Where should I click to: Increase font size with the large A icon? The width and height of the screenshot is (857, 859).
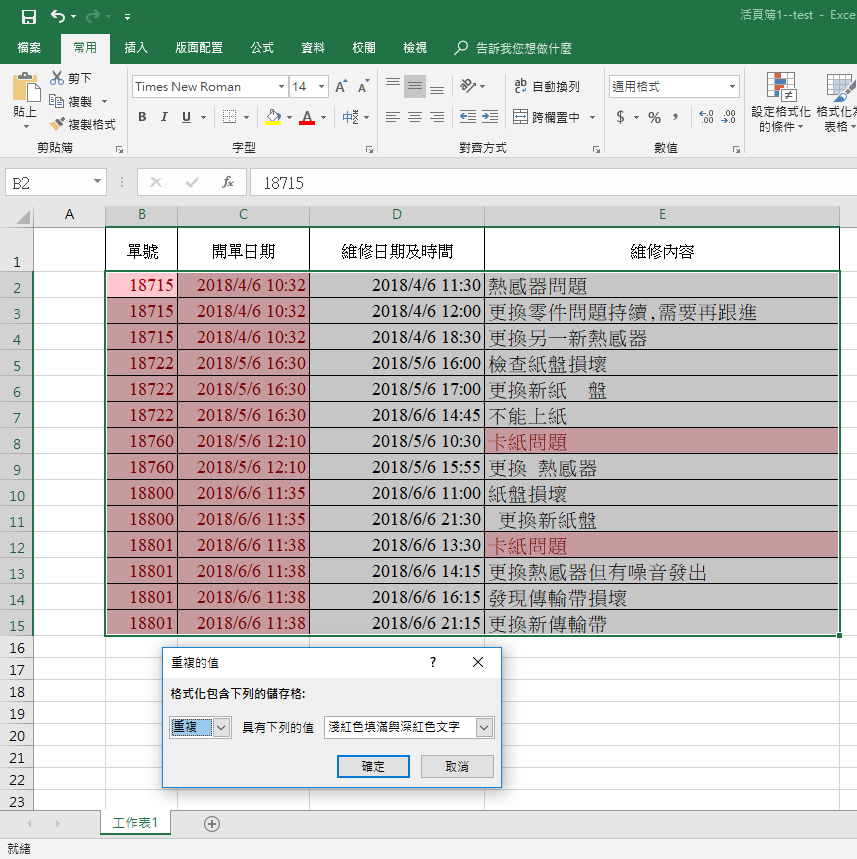341,87
